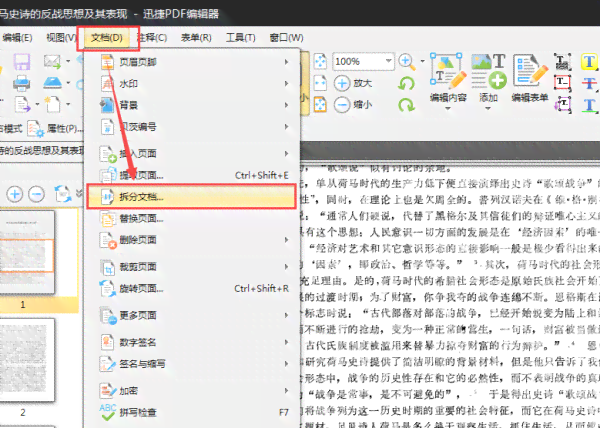Click the 添加 add content tool

tap(489, 78)
